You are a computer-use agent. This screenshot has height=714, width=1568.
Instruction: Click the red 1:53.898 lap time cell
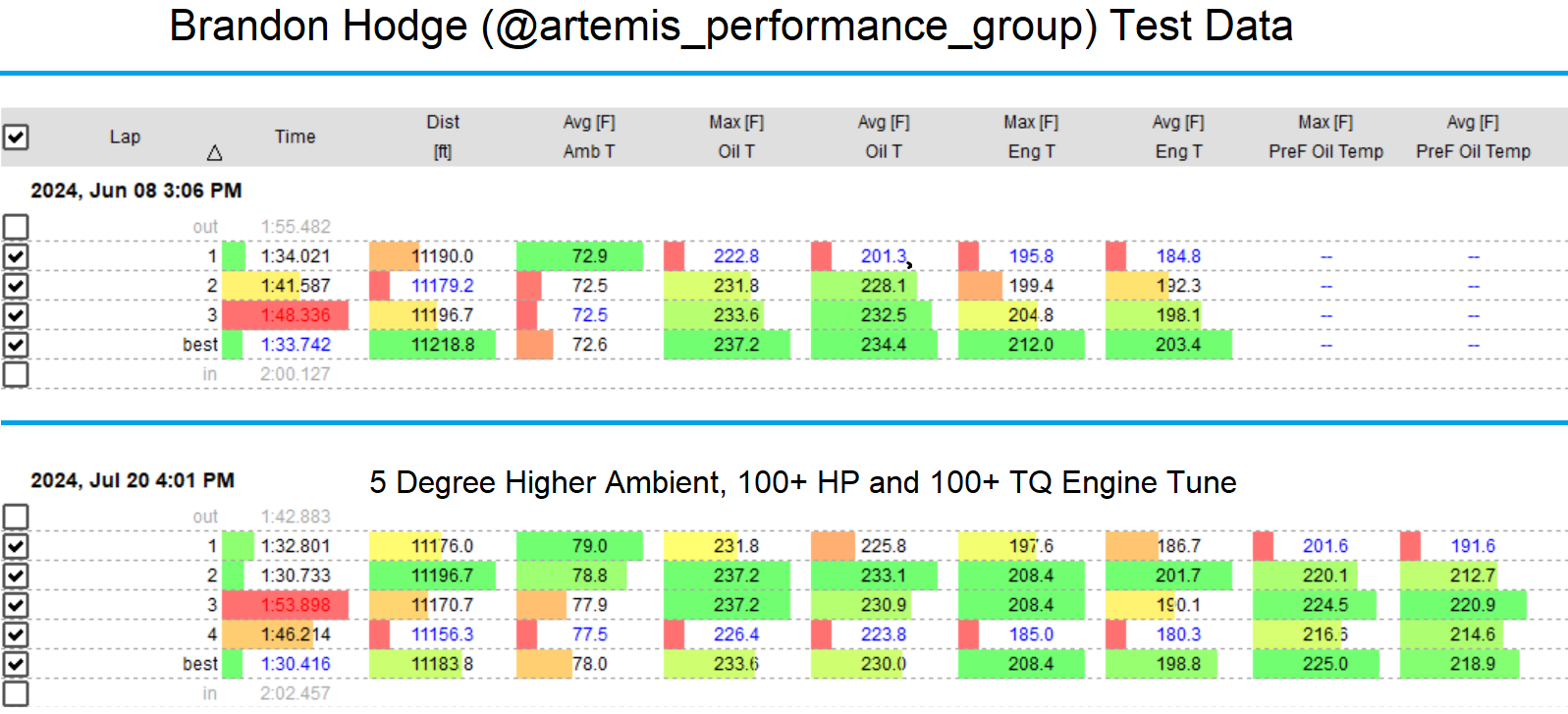(296, 605)
